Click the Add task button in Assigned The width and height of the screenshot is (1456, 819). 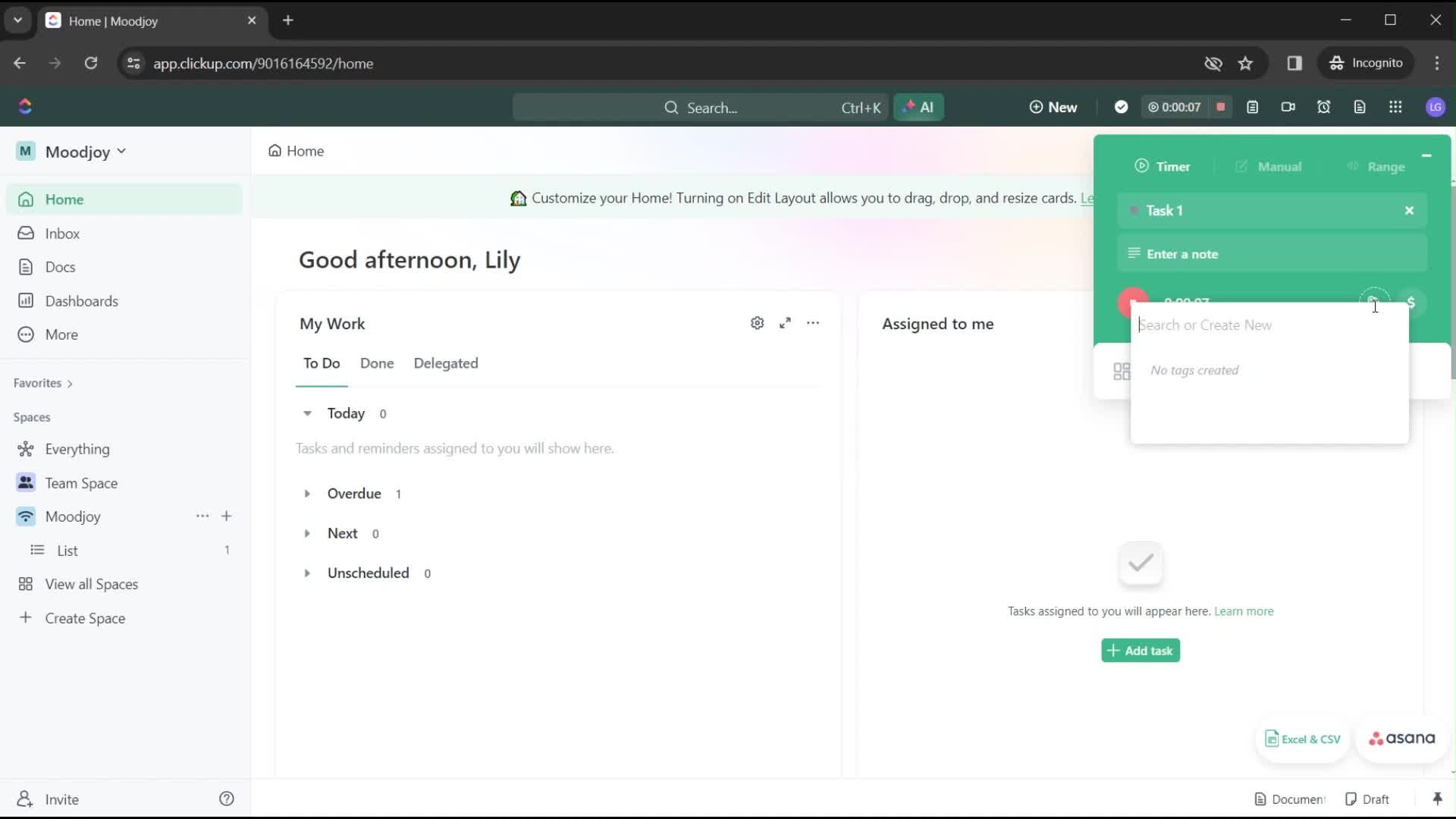click(1140, 651)
